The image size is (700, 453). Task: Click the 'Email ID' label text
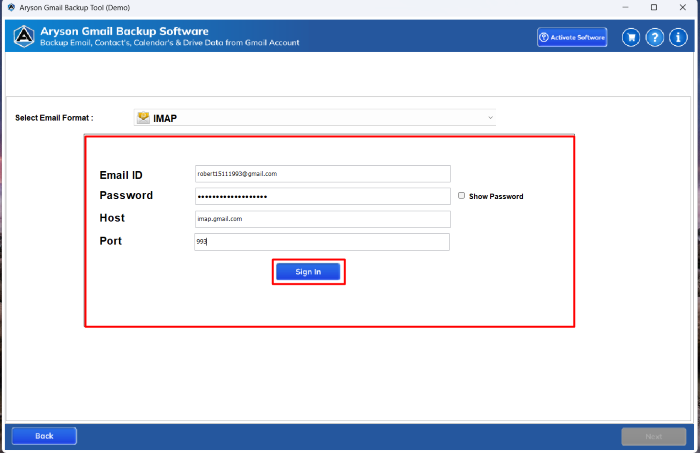121,175
